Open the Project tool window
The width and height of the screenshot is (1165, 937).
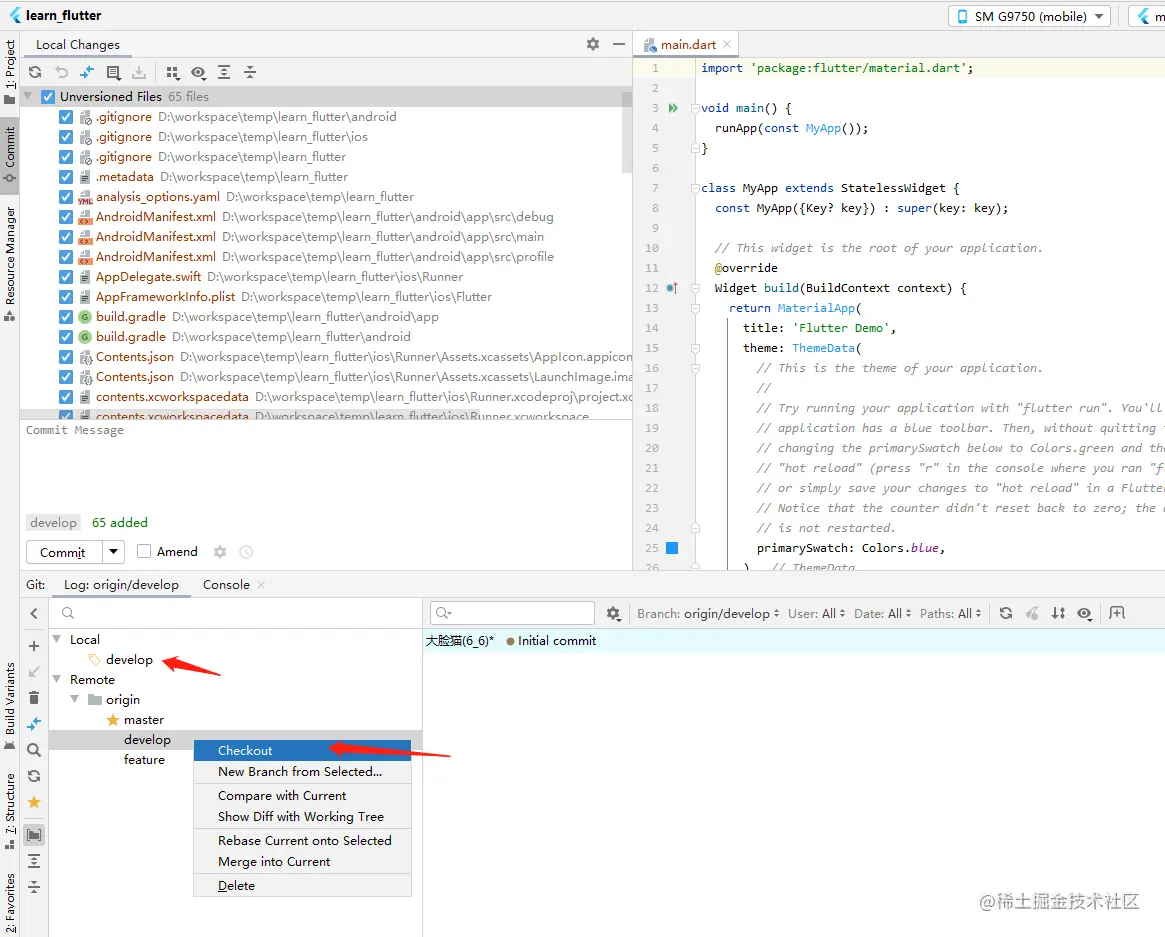pos(10,72)
